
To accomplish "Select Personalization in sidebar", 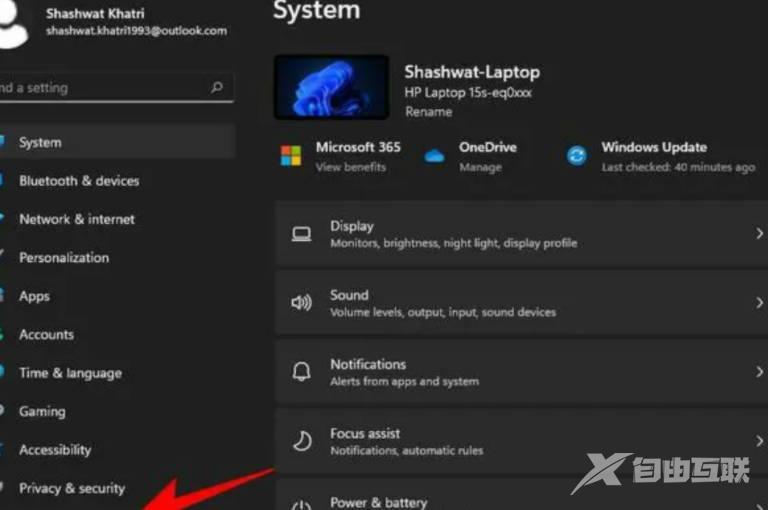I will coord(64,257).
